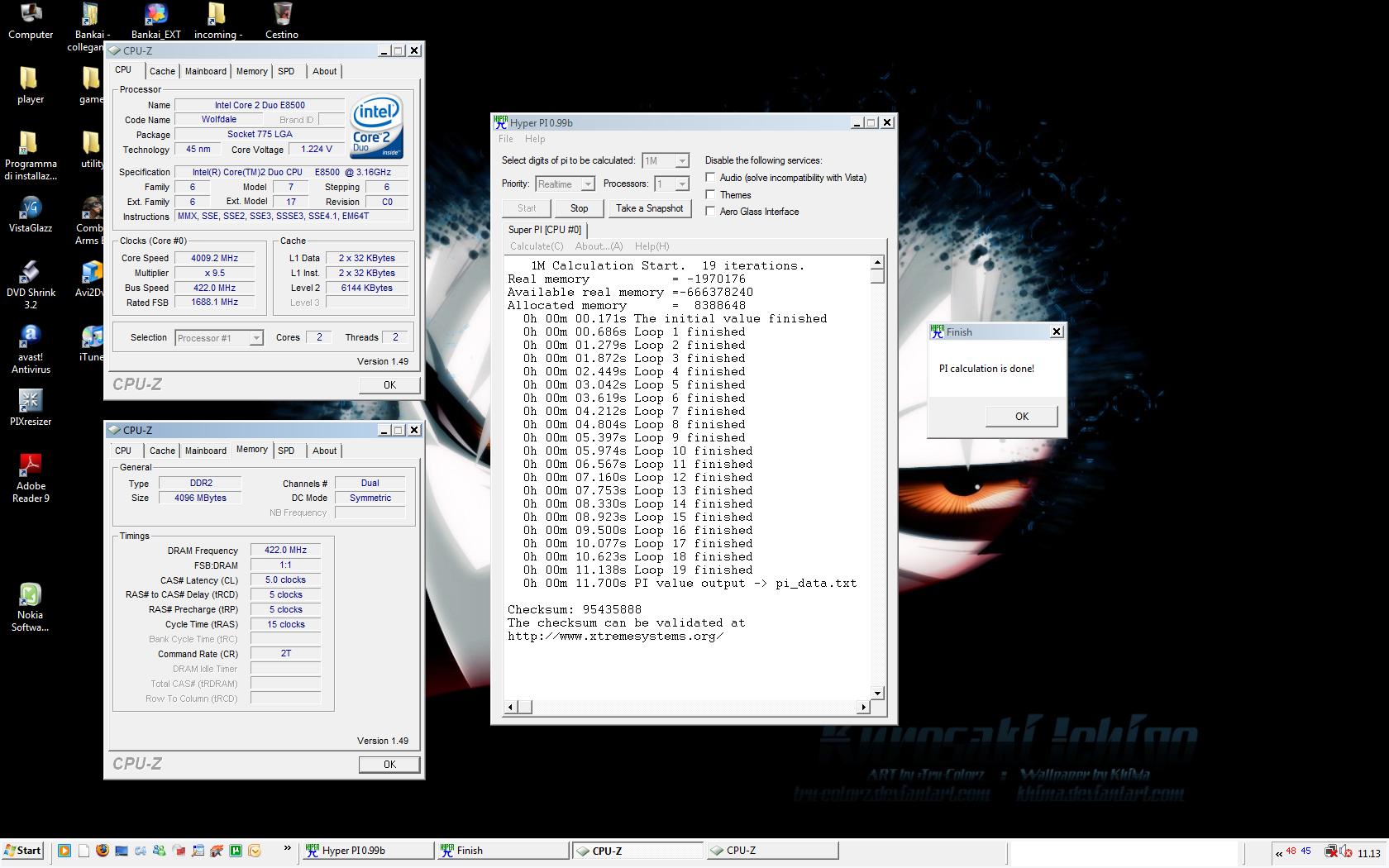Open avast! Antivirus desktop icon
This screenshot has width=1389, height=868.
pos(31,349)
